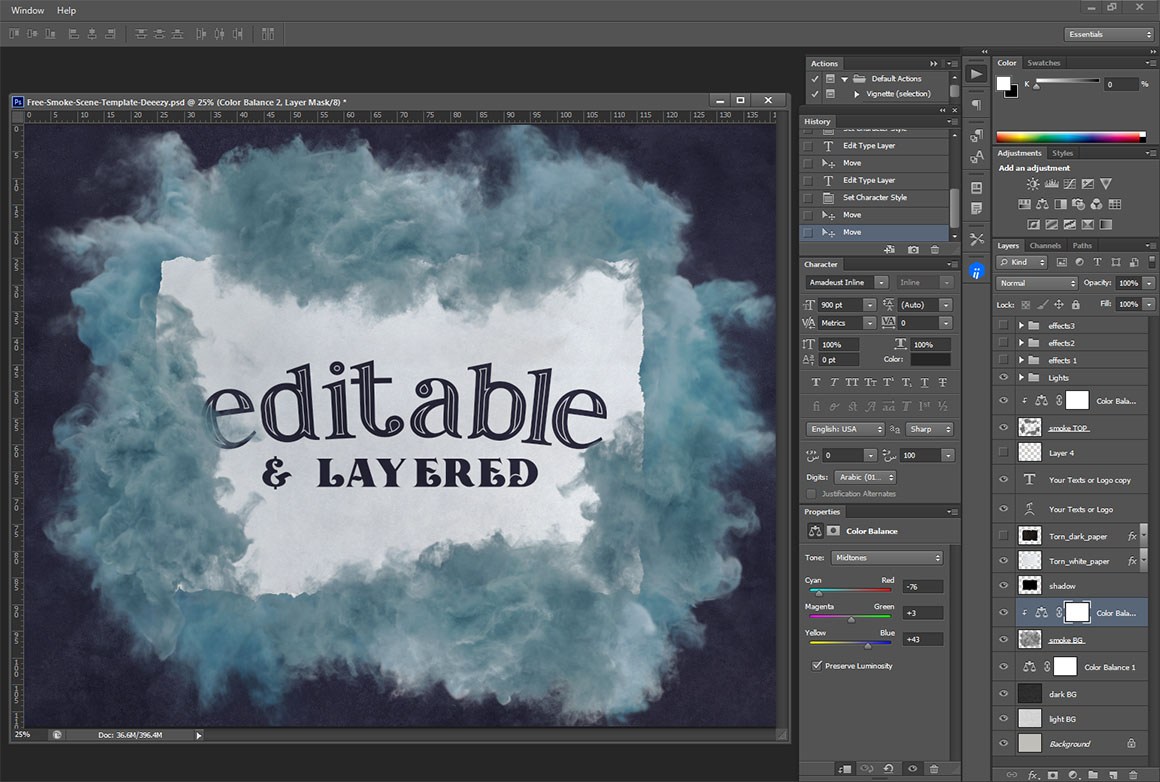Lock layer position in Layers panel
1160x782 pixels.
click(1059, 305)
